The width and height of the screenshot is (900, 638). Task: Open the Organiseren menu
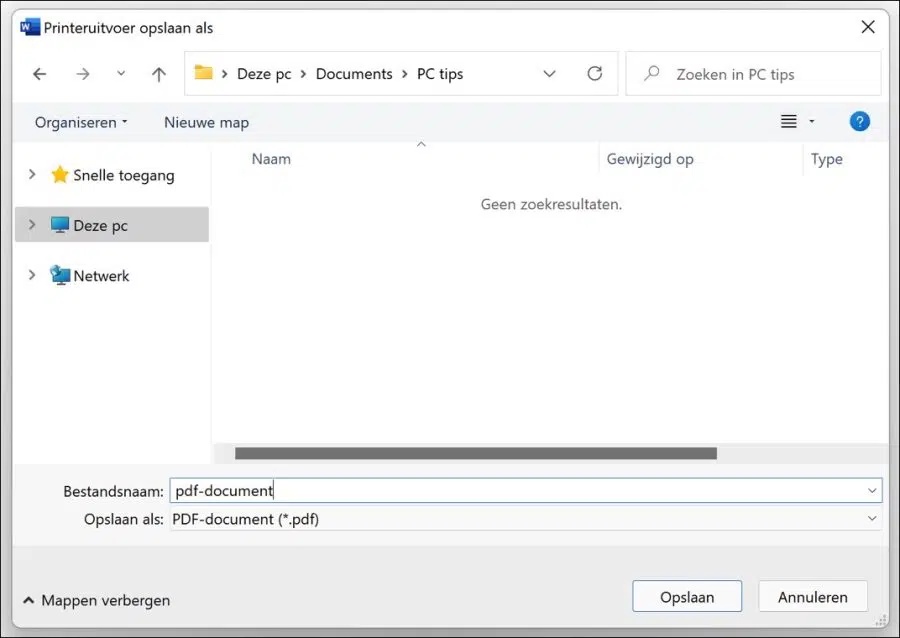(81, 122)
